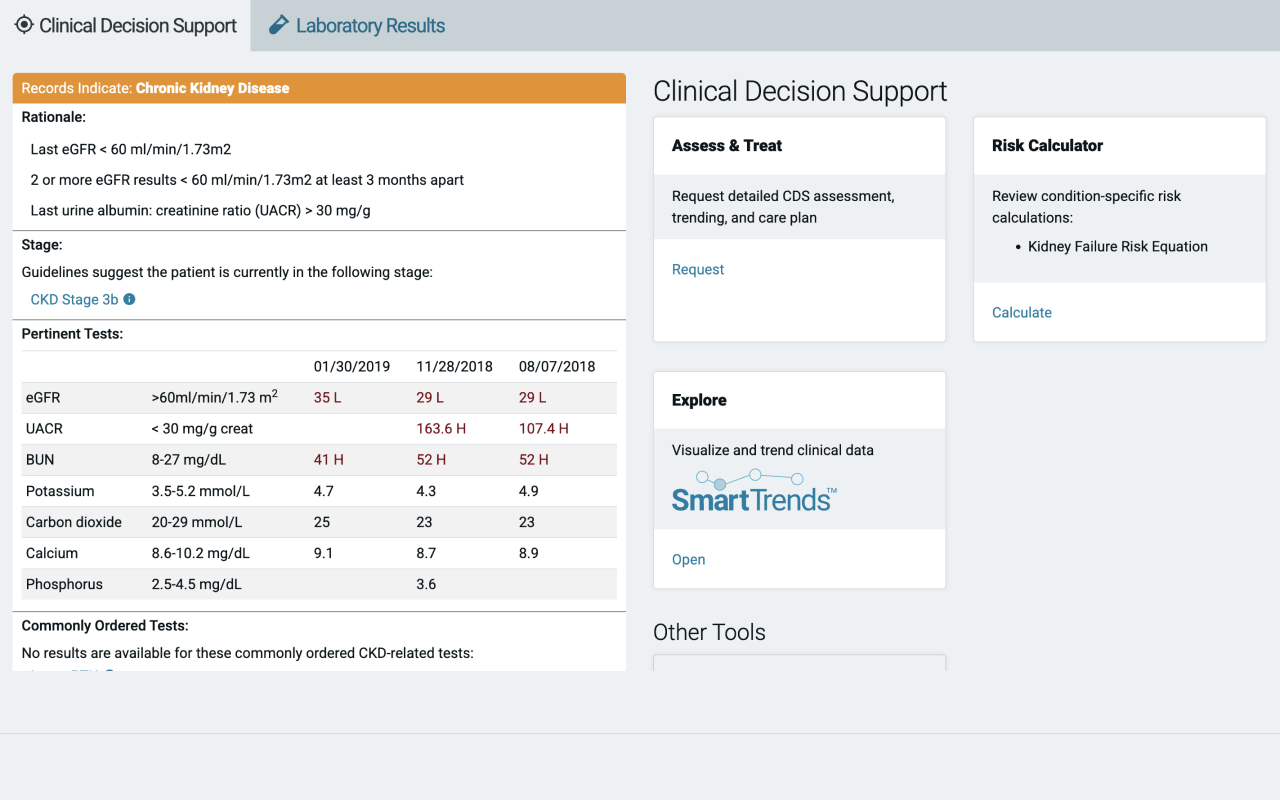This screenshot has width=1280, height=800.
Task: Switch to the Laboratory Results tab
Action: (369, 26)
